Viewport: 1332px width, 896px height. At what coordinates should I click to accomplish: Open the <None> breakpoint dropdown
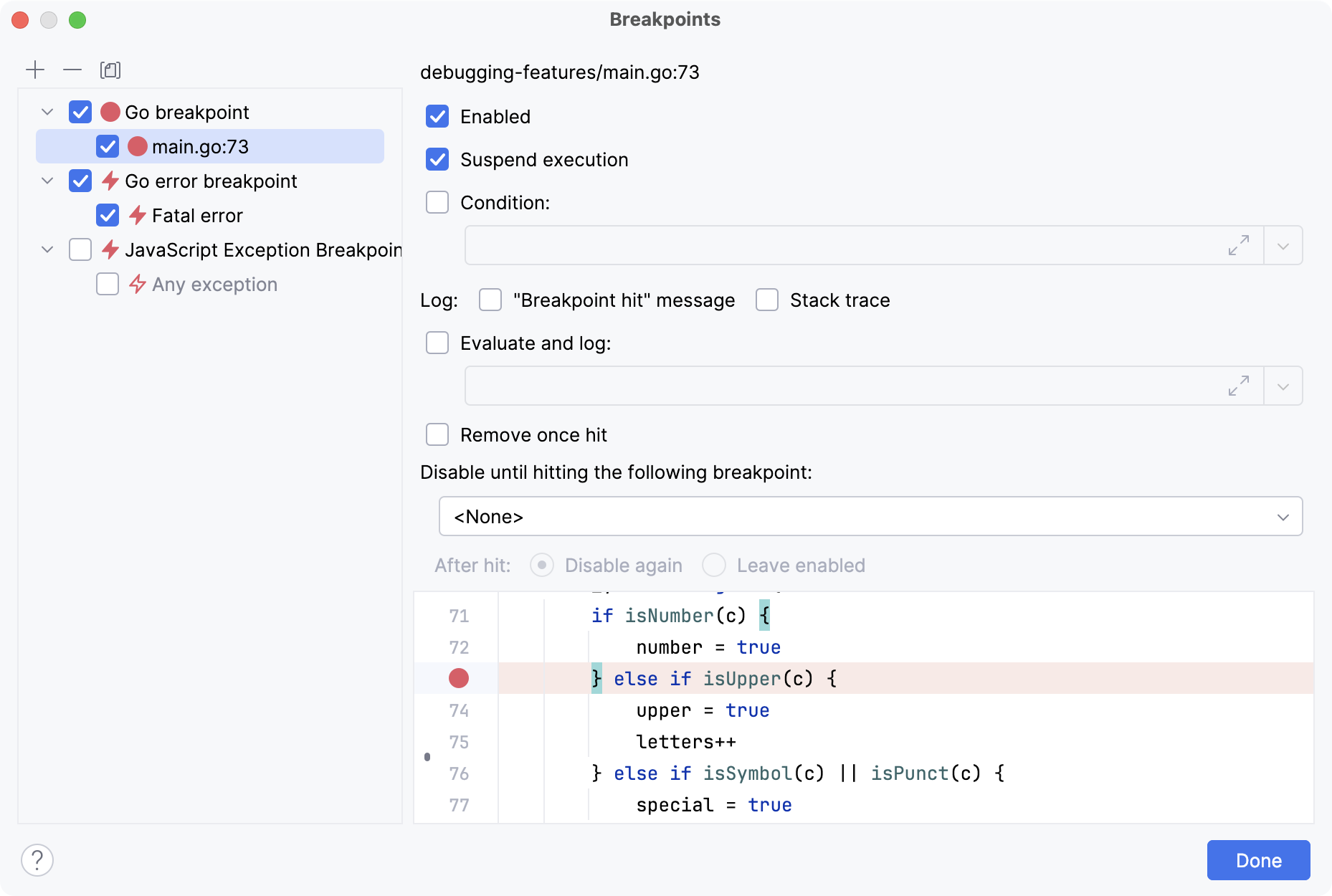click(x=870, y=516)
